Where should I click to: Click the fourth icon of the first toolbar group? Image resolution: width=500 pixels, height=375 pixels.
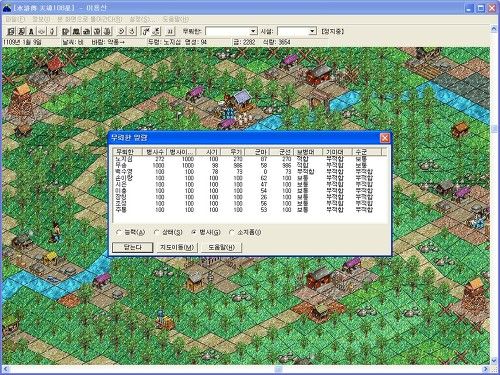42,31
